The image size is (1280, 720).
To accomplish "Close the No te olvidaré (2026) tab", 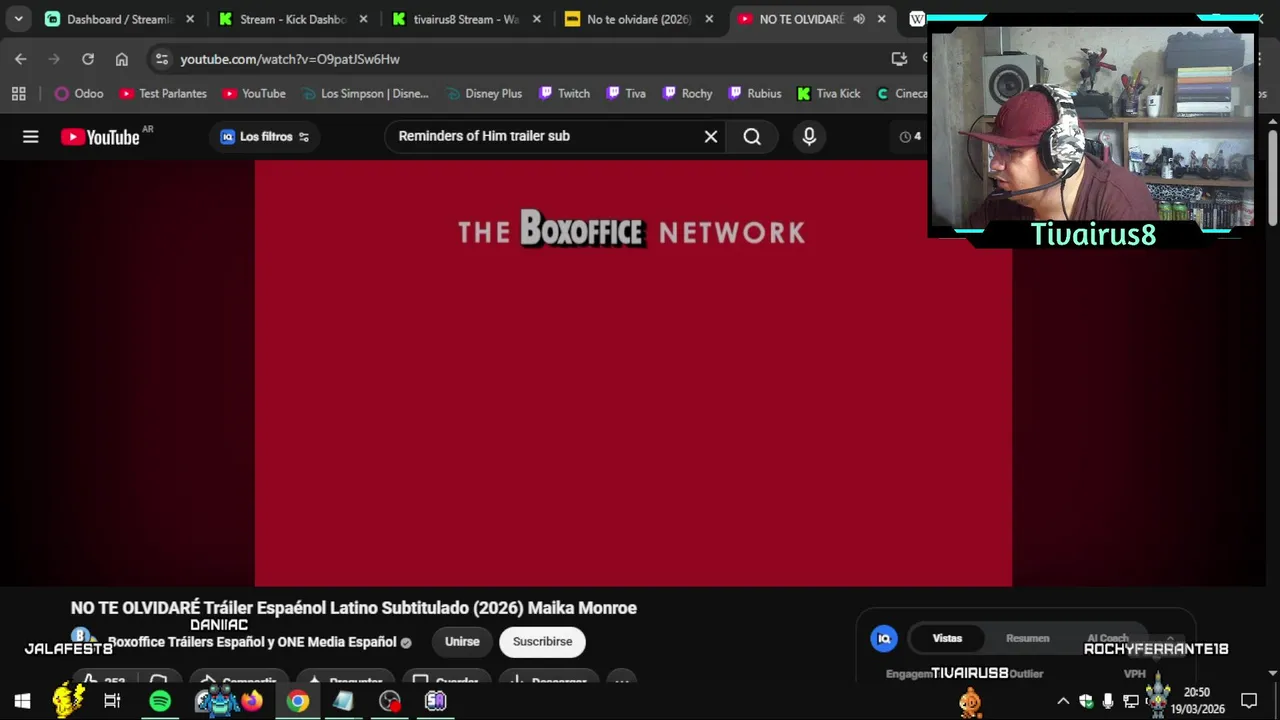I will tap(710, 19).
